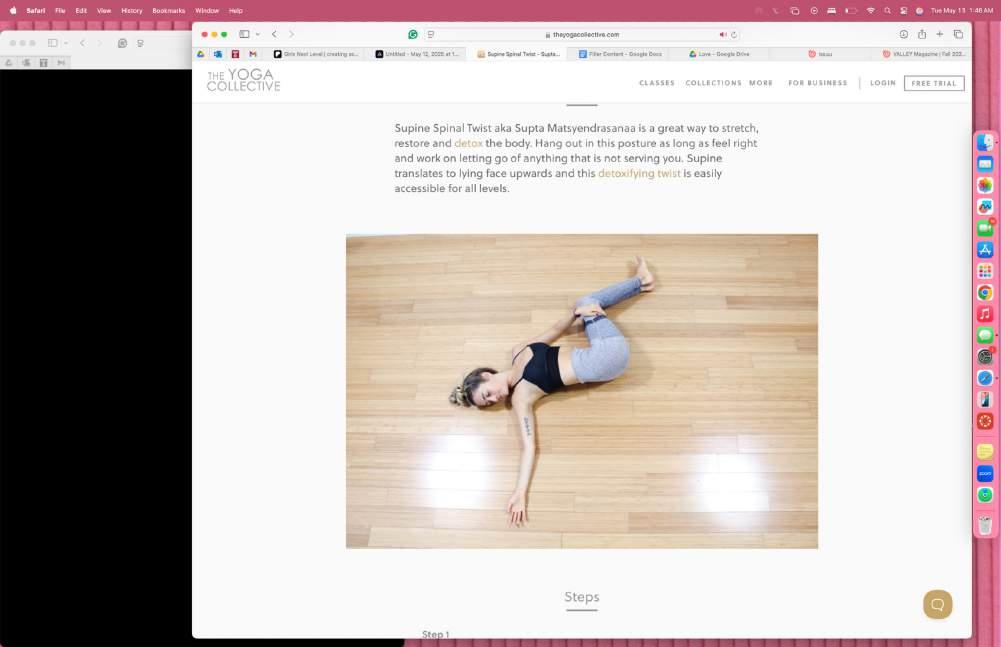
Task: Switch to the Untitled May 12 tab
Action: click(417, 54)
